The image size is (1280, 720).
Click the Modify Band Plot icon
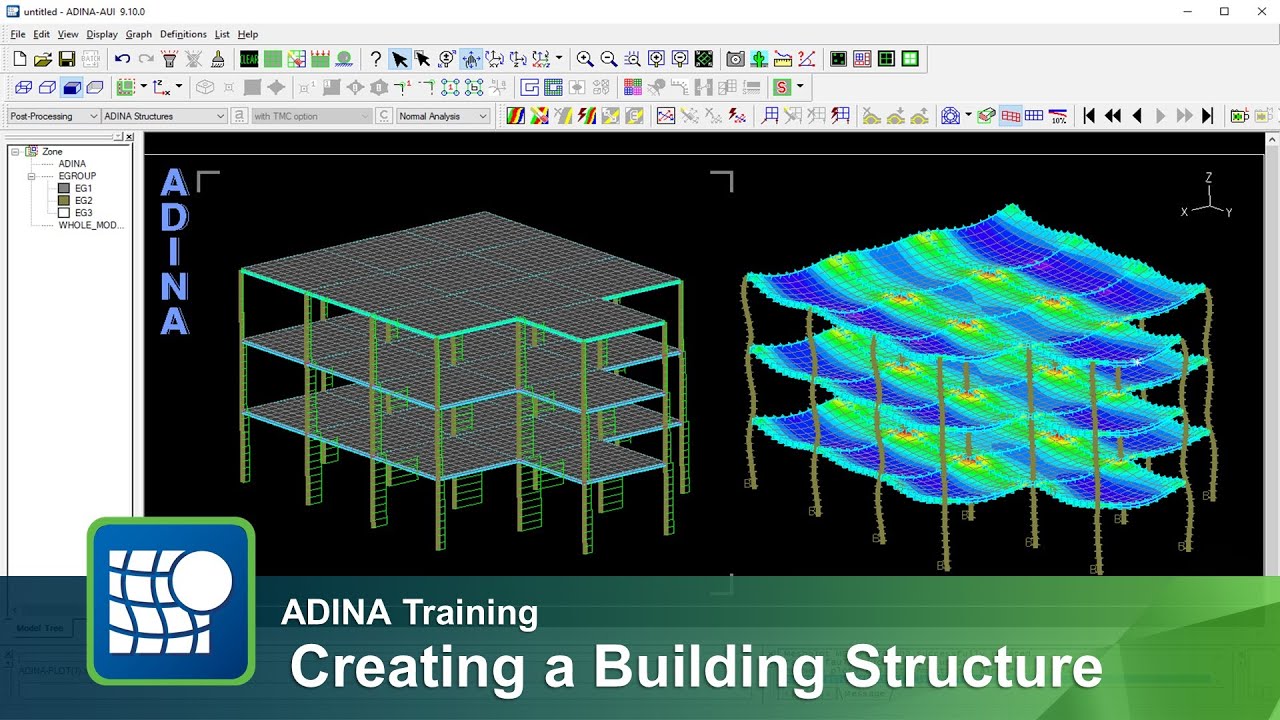point(540,116)
